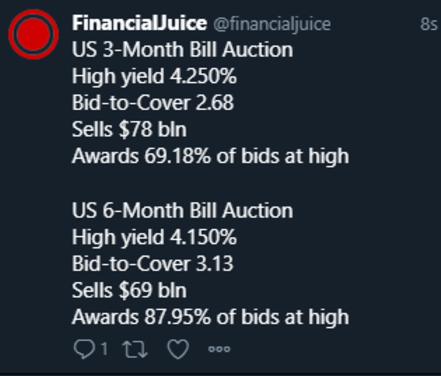This screenshot has width=441, height=376.
Task: Open the three-dot more options menu
Action: pos(219,349)
